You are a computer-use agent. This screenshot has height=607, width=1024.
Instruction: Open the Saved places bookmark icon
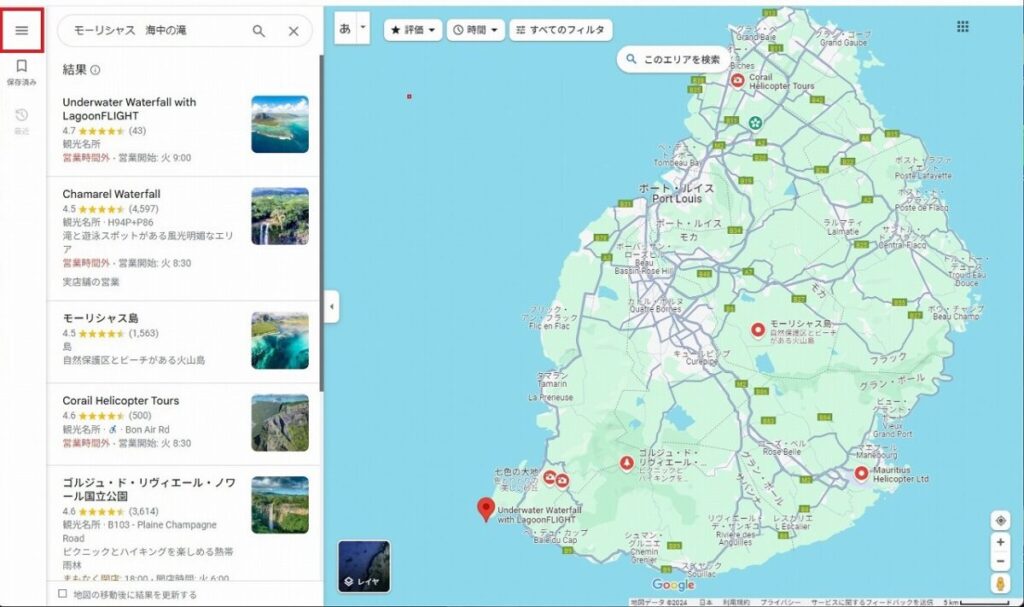[x=22, y=66]
